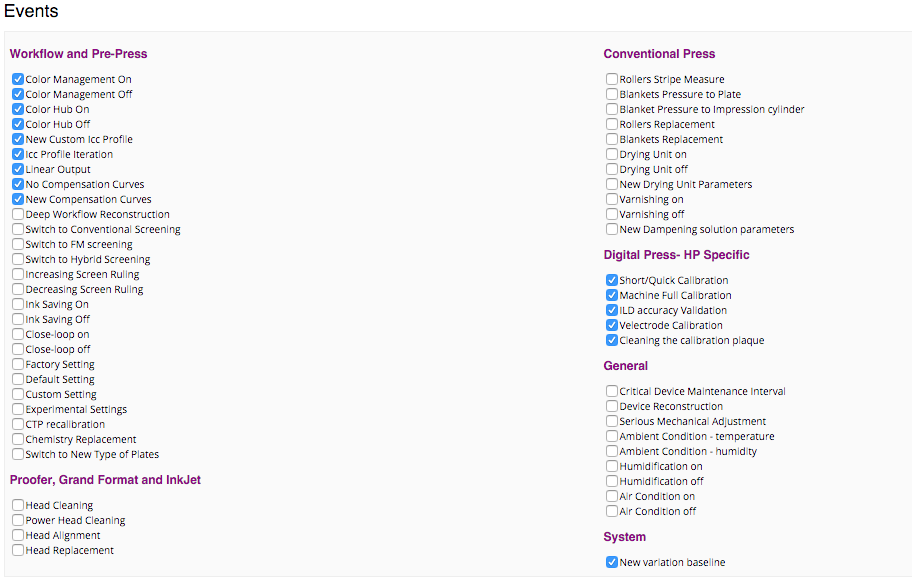Disable Cleaning the calibration plaque
This screenshot has height=583, width=912.
click(x=612, y=340)
